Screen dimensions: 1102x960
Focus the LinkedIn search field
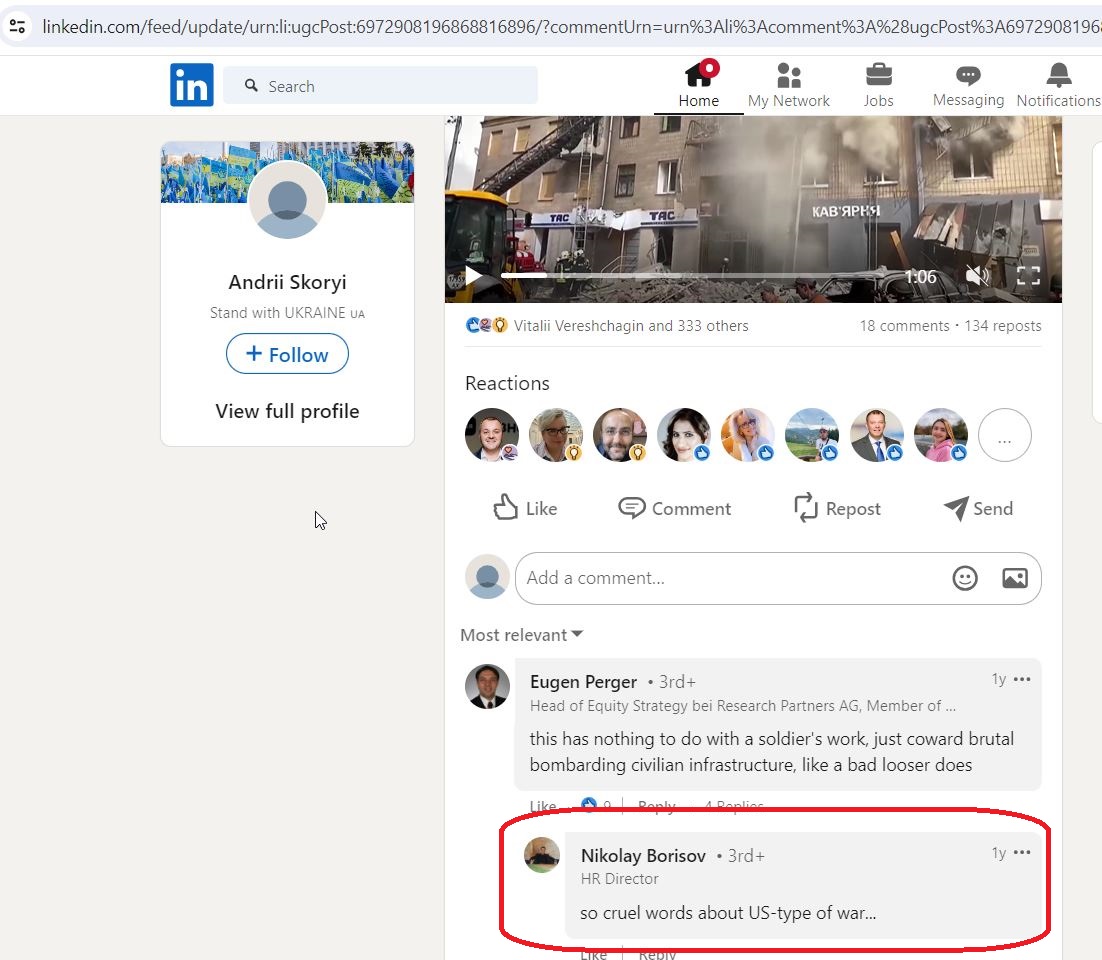click(380, 86)
